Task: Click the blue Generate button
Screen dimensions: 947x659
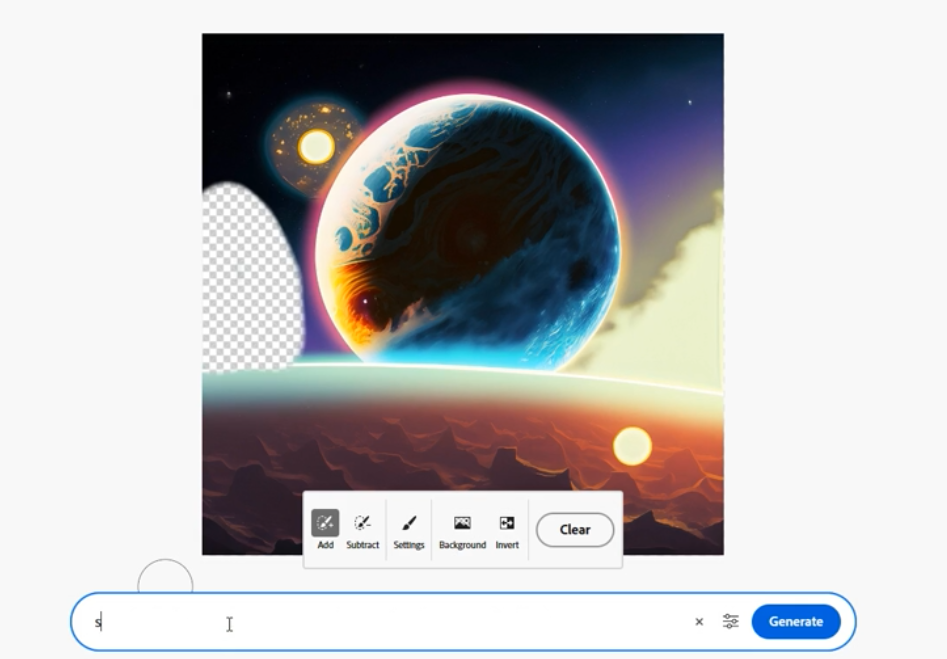Action: coord(795,621)
